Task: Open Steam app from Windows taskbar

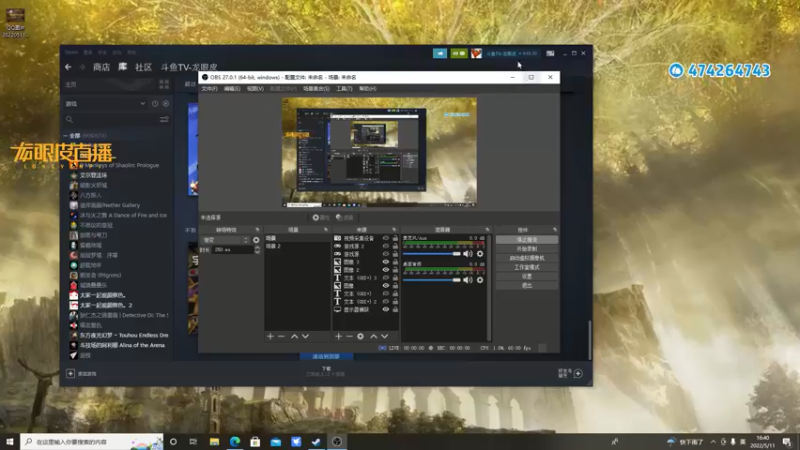Action: pyautogui.click(x=316, y=442)
